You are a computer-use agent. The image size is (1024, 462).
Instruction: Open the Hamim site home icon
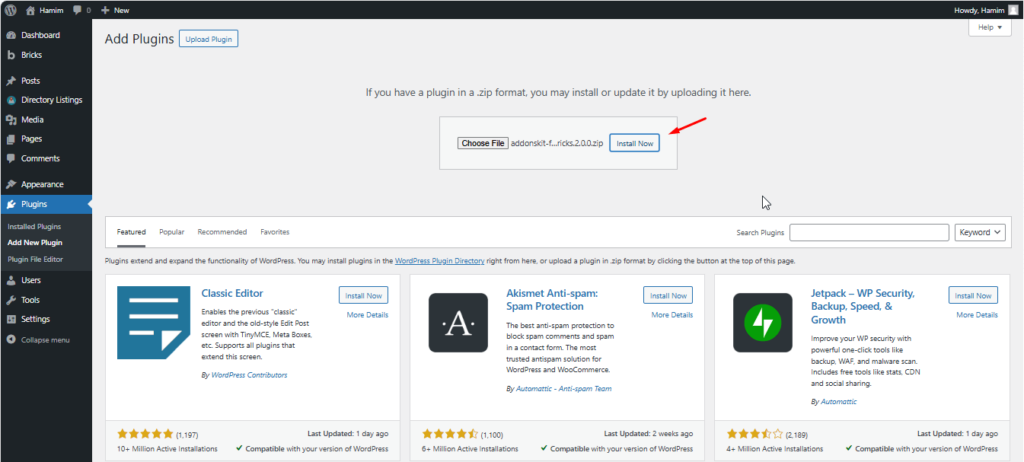point(30,10)
